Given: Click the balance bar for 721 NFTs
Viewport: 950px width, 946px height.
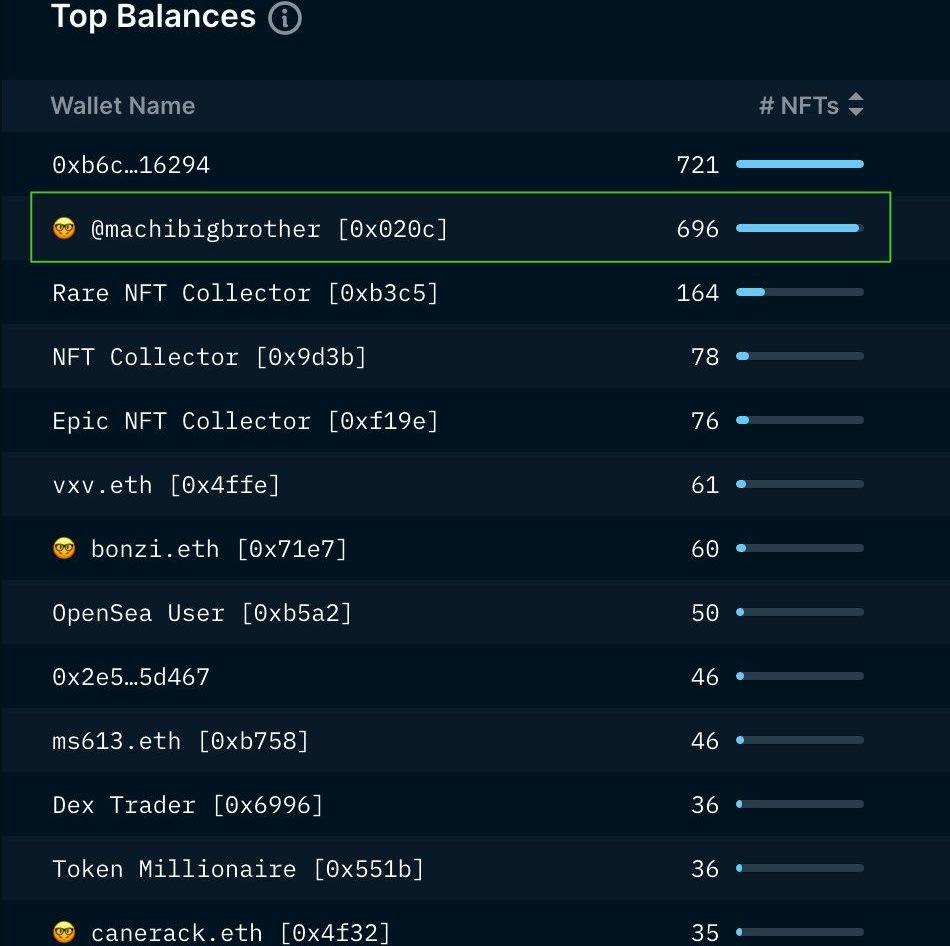Looking at the screenshot, I should click(799, 164).
